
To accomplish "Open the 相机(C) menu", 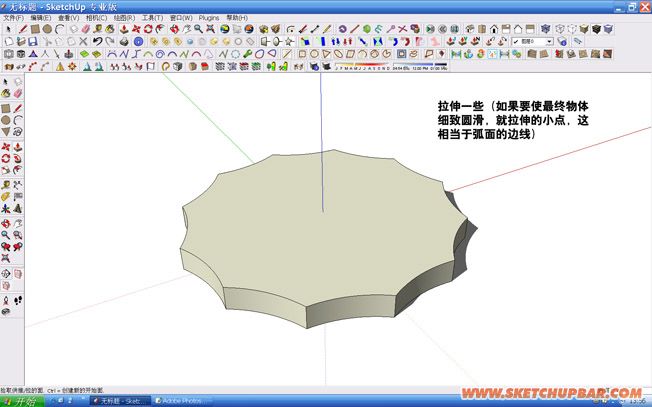I will (96, 18).
